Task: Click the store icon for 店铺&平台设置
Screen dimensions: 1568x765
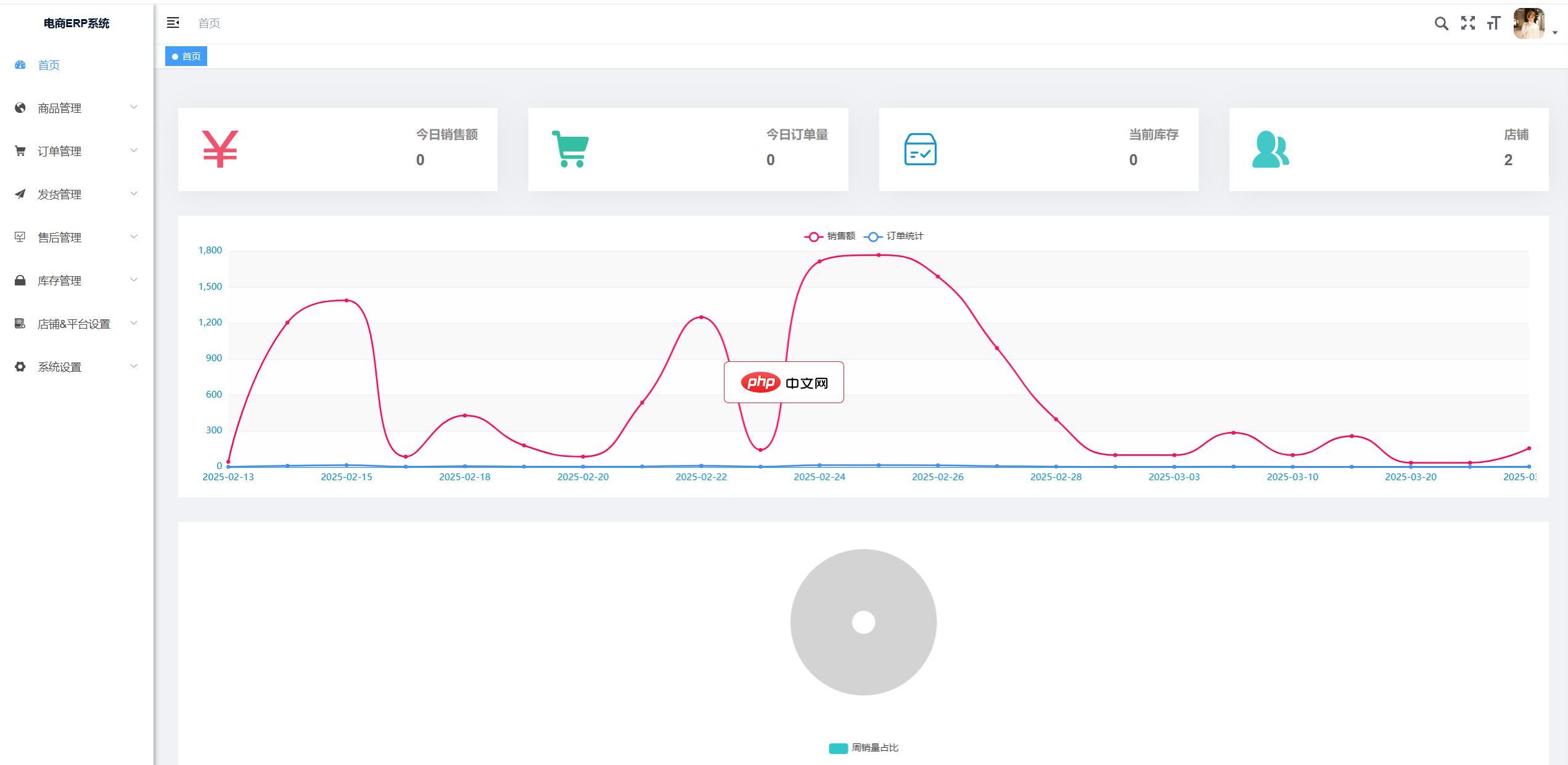Action: click(x=20, y=324)
